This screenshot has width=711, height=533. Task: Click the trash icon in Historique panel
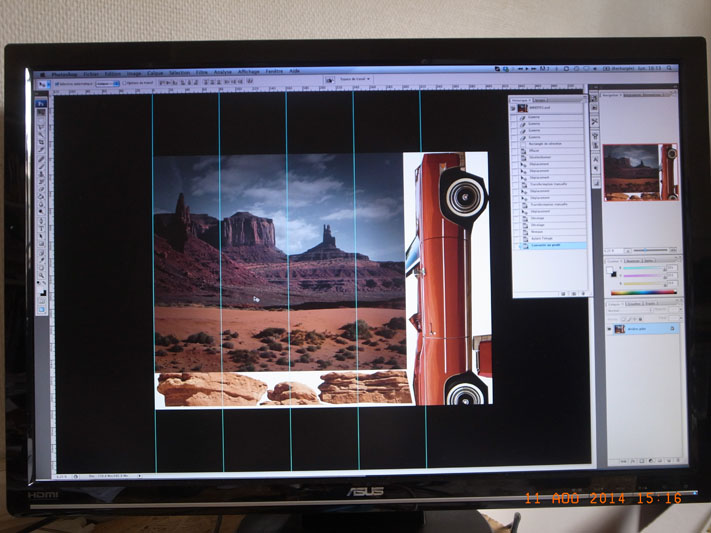[583, 293]
